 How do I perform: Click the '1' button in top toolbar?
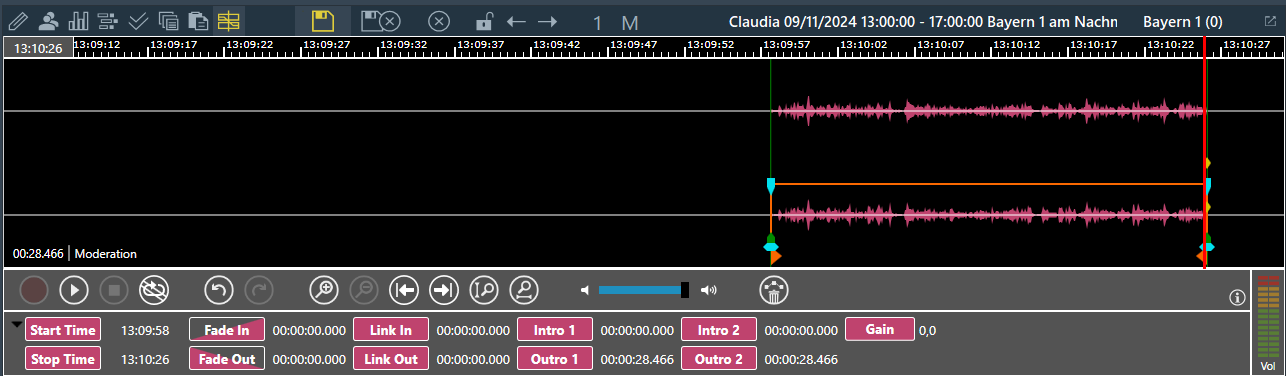pos(597,22)
